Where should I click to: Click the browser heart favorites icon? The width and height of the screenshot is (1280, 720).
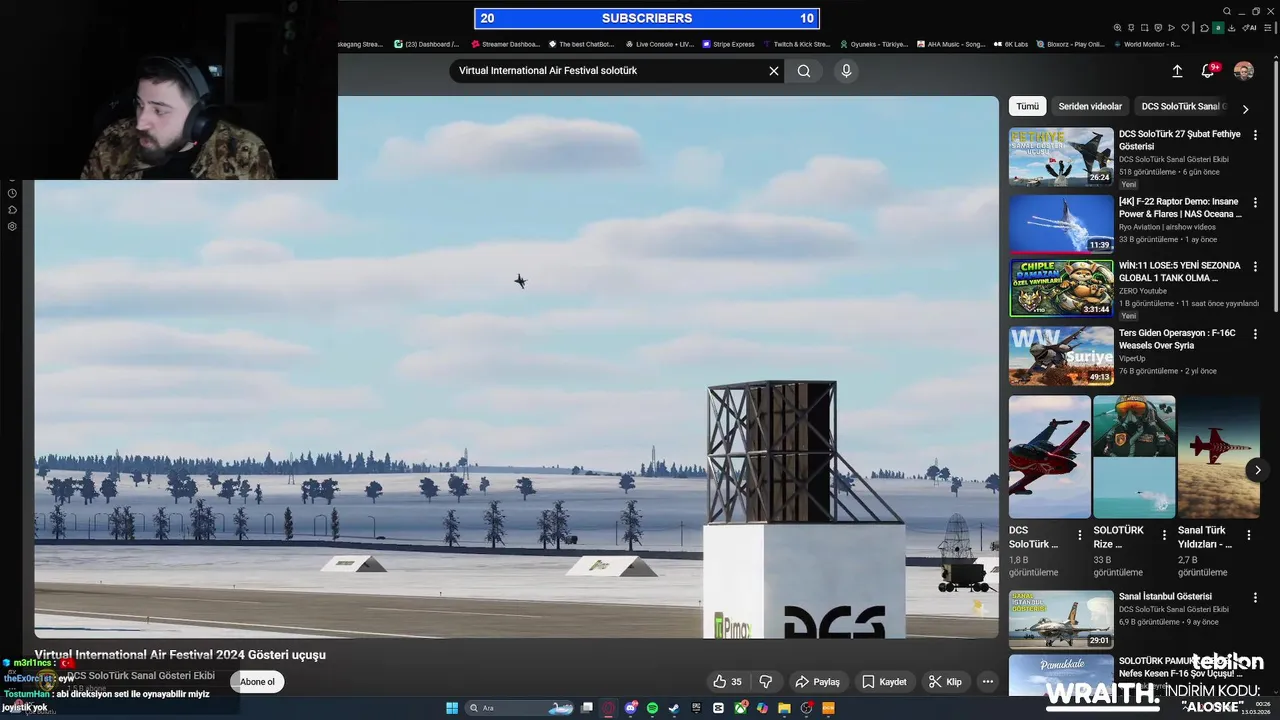(1185, 28)
